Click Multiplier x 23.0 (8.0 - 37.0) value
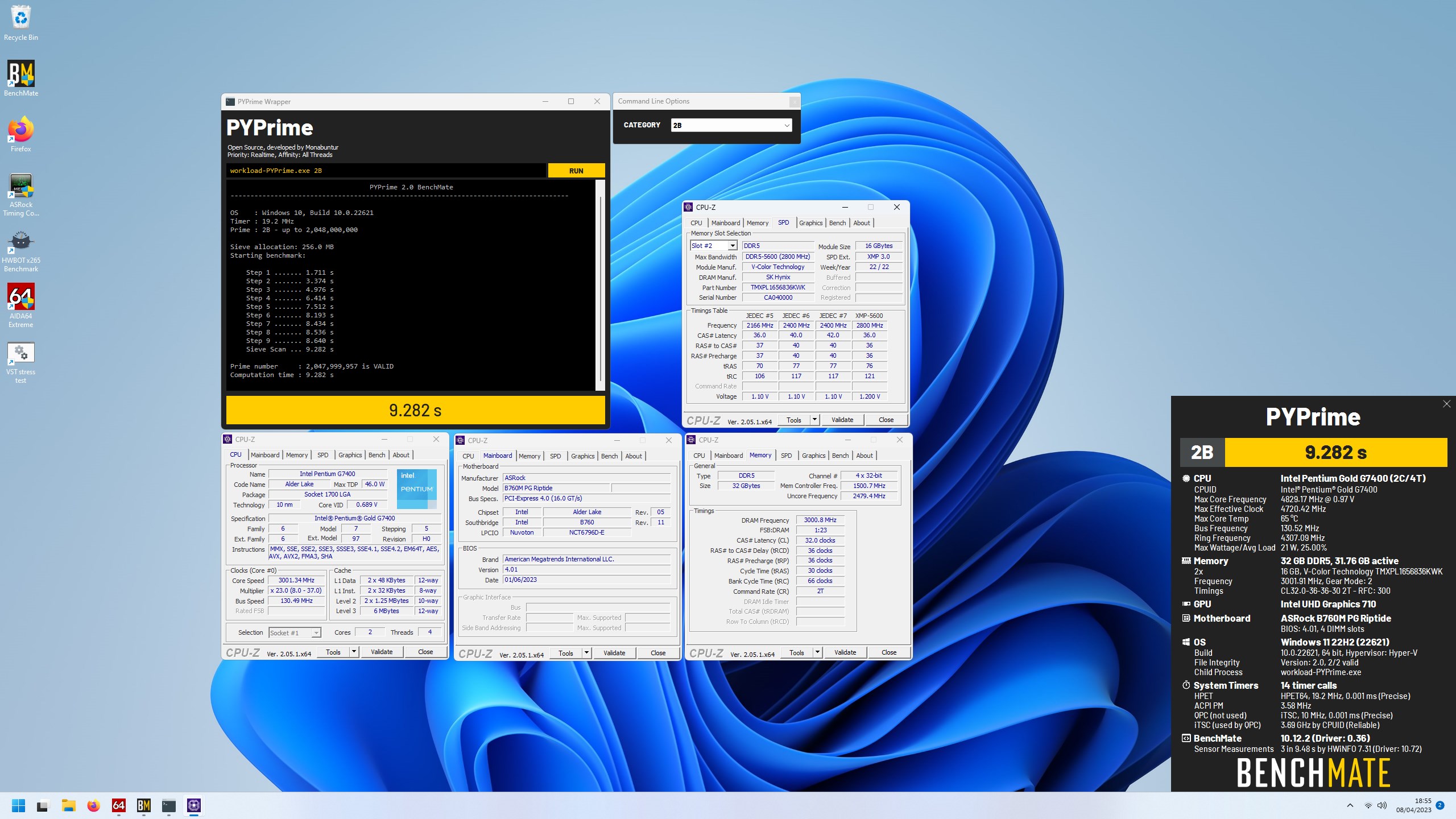The height and width of the screenshot is (819, 1456). pos(296,591)
